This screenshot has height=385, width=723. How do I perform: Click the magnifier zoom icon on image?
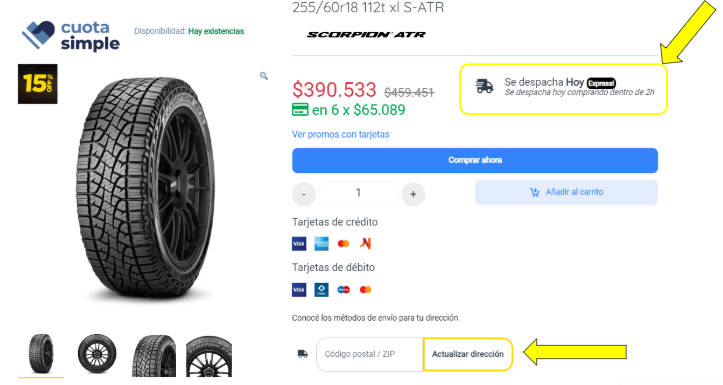click(x=264, y=76)
